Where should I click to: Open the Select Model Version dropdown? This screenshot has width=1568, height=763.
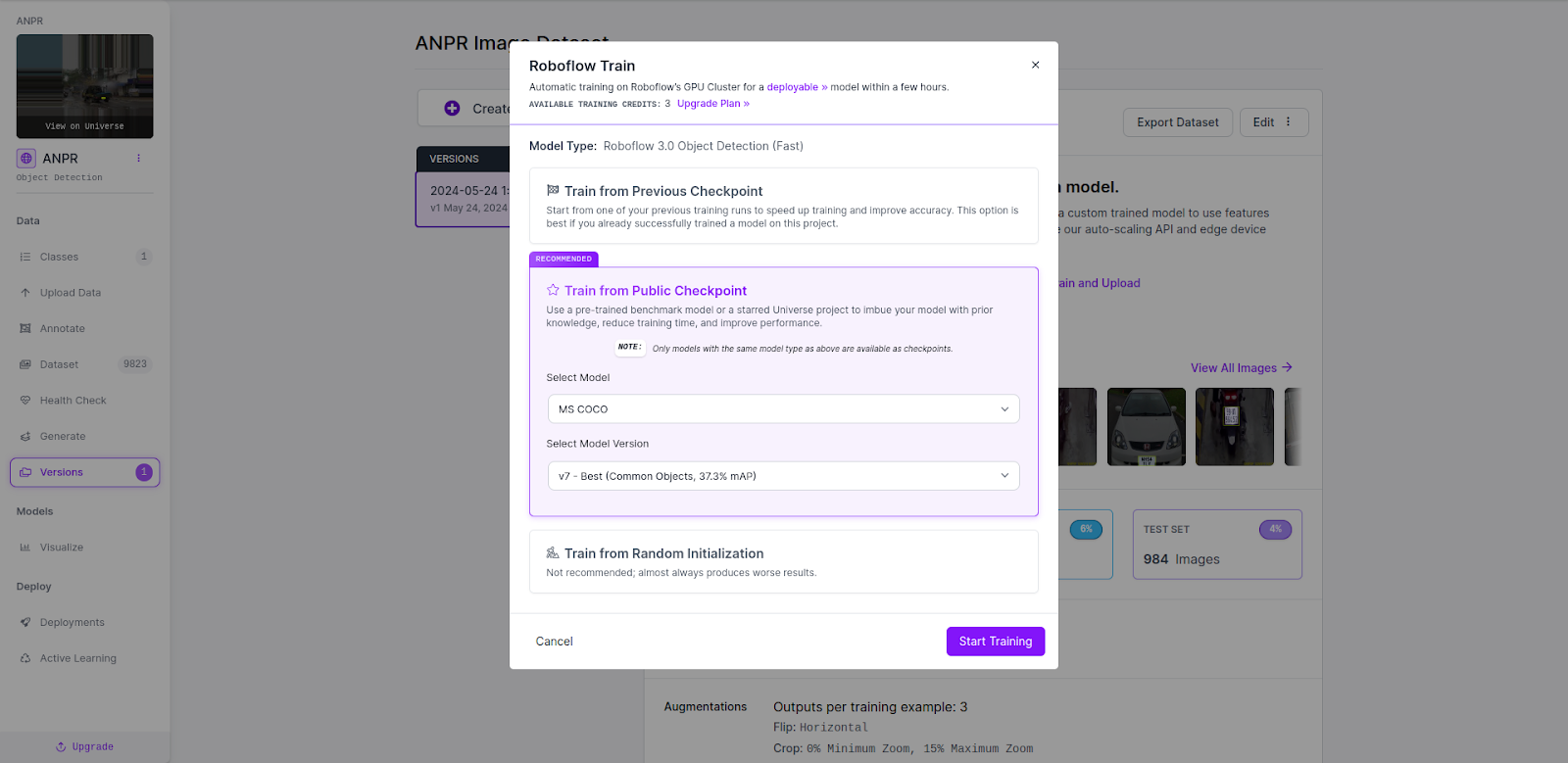(783, 476)
